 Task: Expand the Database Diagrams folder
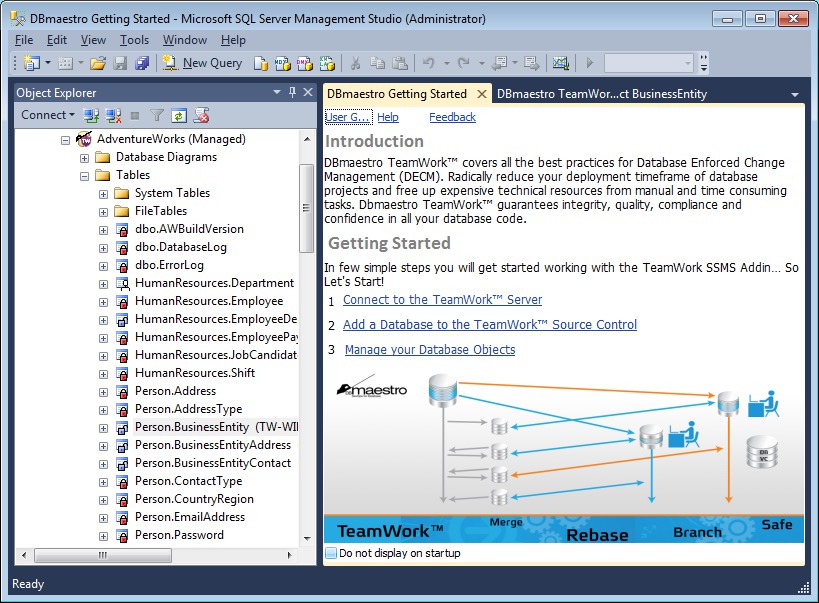(x=84, y=158)
